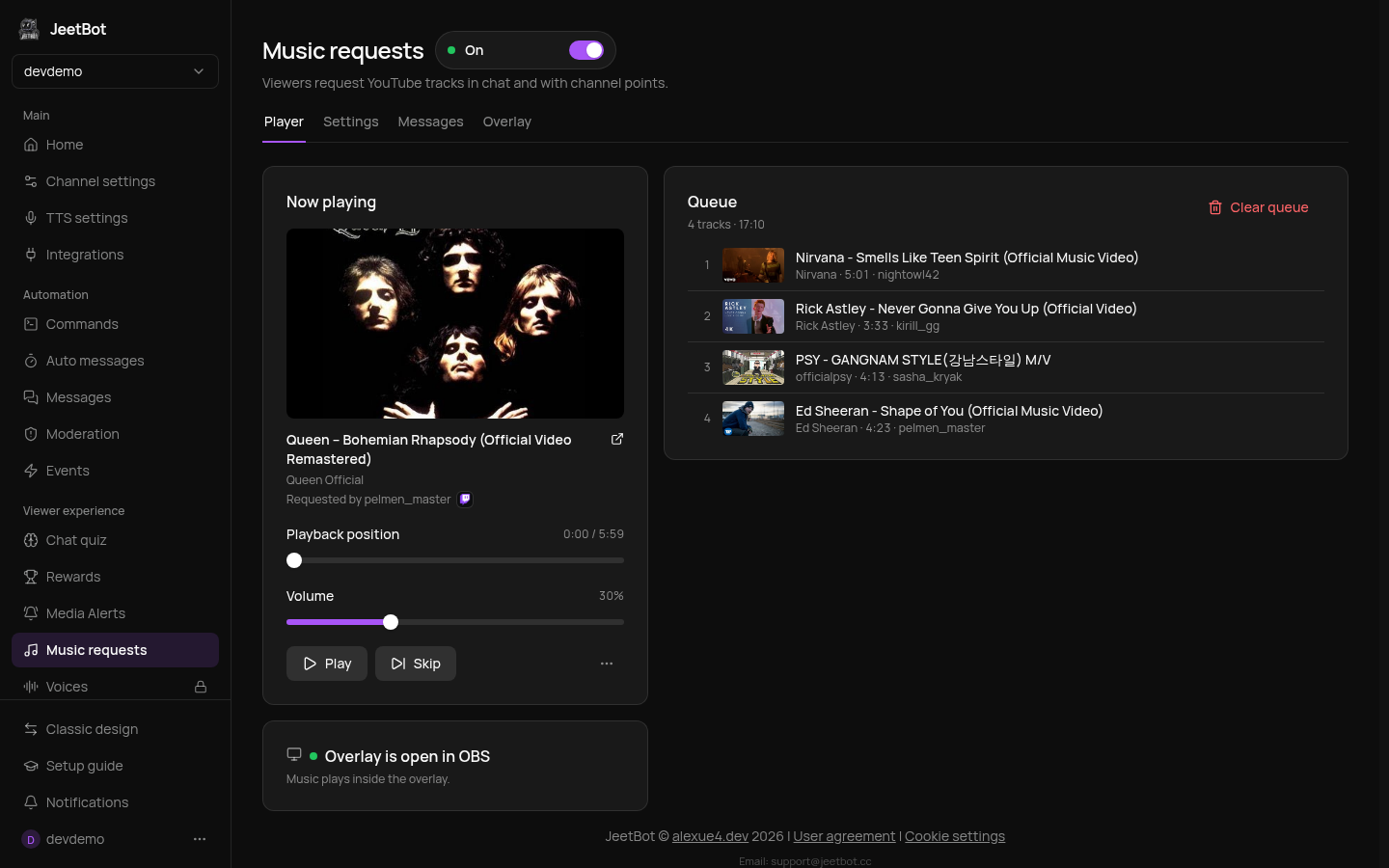Viewport: 1389px width, 868px height.
Task: Click the Messages chat bubbles icon
Action: click(31, 397)
